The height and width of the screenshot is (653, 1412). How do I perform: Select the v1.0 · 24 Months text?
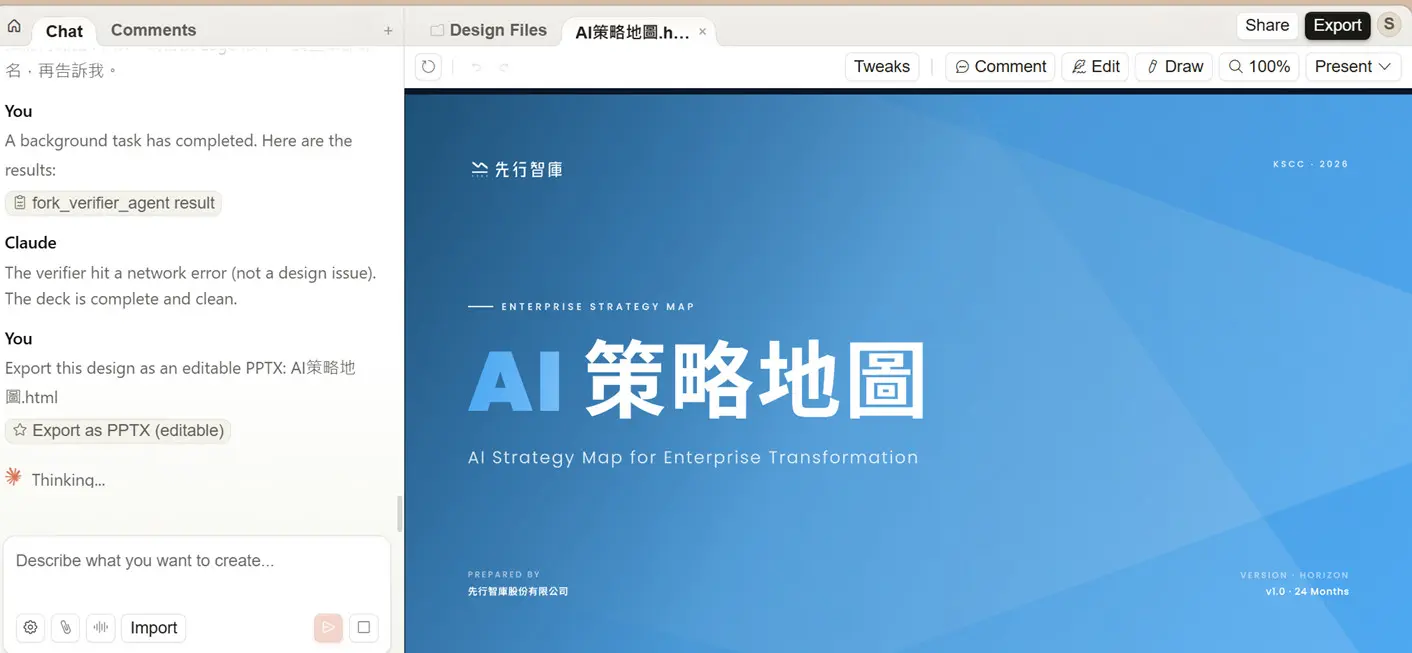[1307, 592]
